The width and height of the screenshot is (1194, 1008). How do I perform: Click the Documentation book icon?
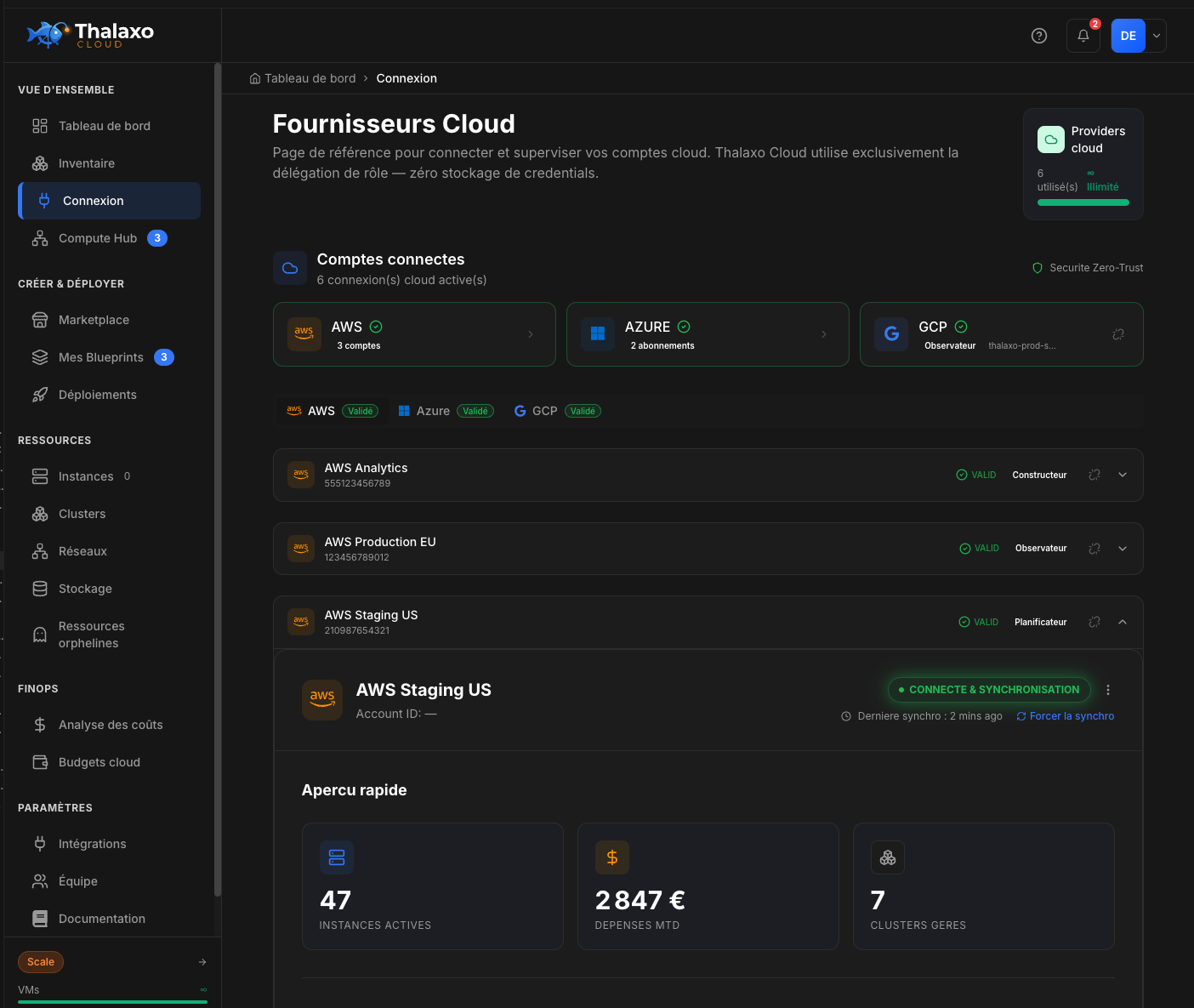[x=40, y=919]
